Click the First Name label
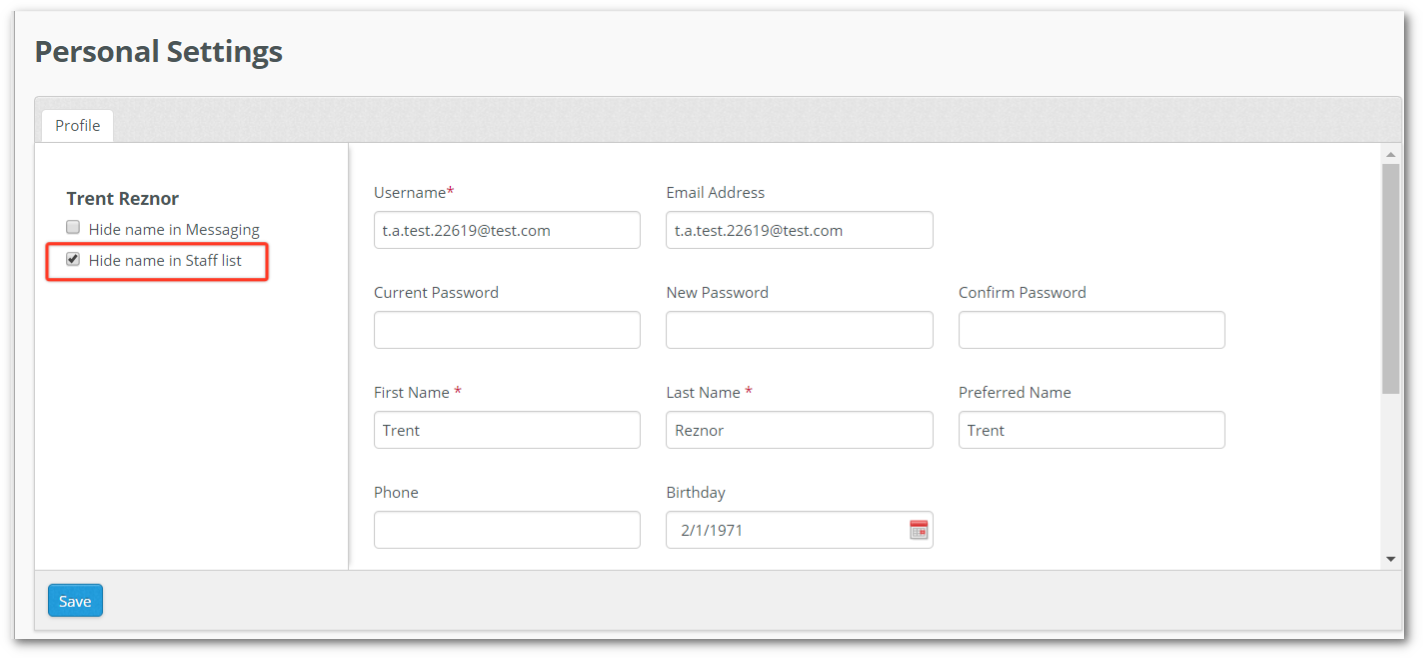 click(418, 392)
